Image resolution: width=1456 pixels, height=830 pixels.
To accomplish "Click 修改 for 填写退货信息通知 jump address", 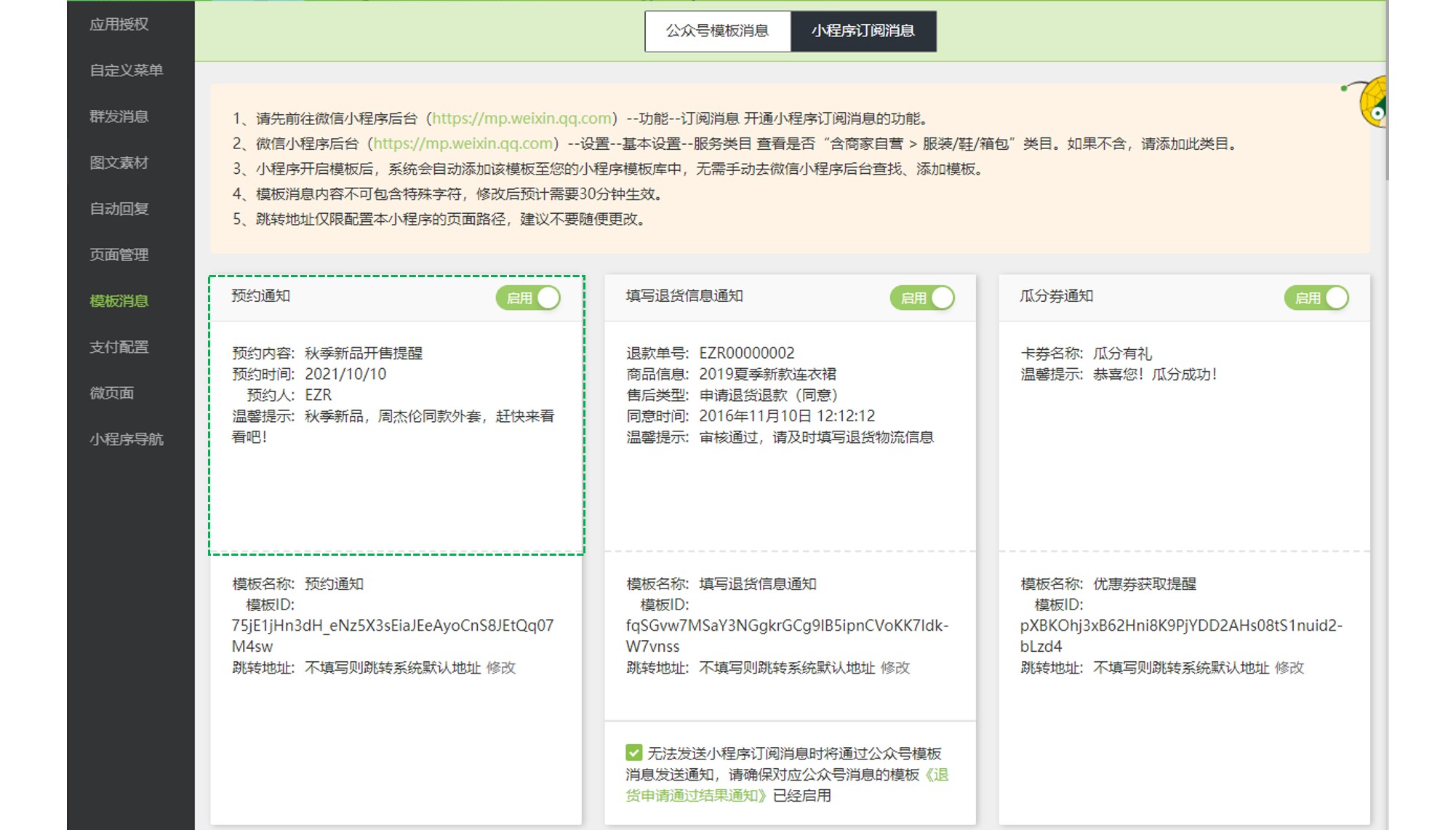I will pyautogui.click(x=895, y=668).
